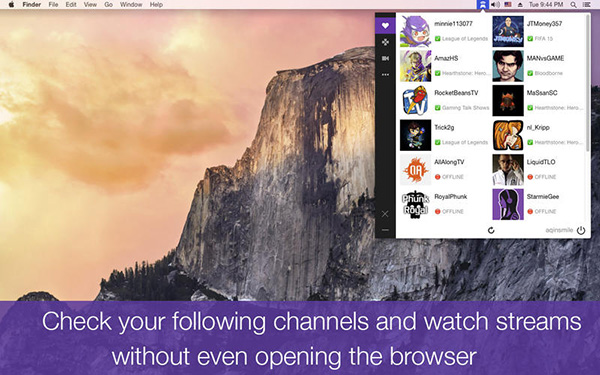
Task: Click the channel list scrollbar
Action: [x=588, y=80]
